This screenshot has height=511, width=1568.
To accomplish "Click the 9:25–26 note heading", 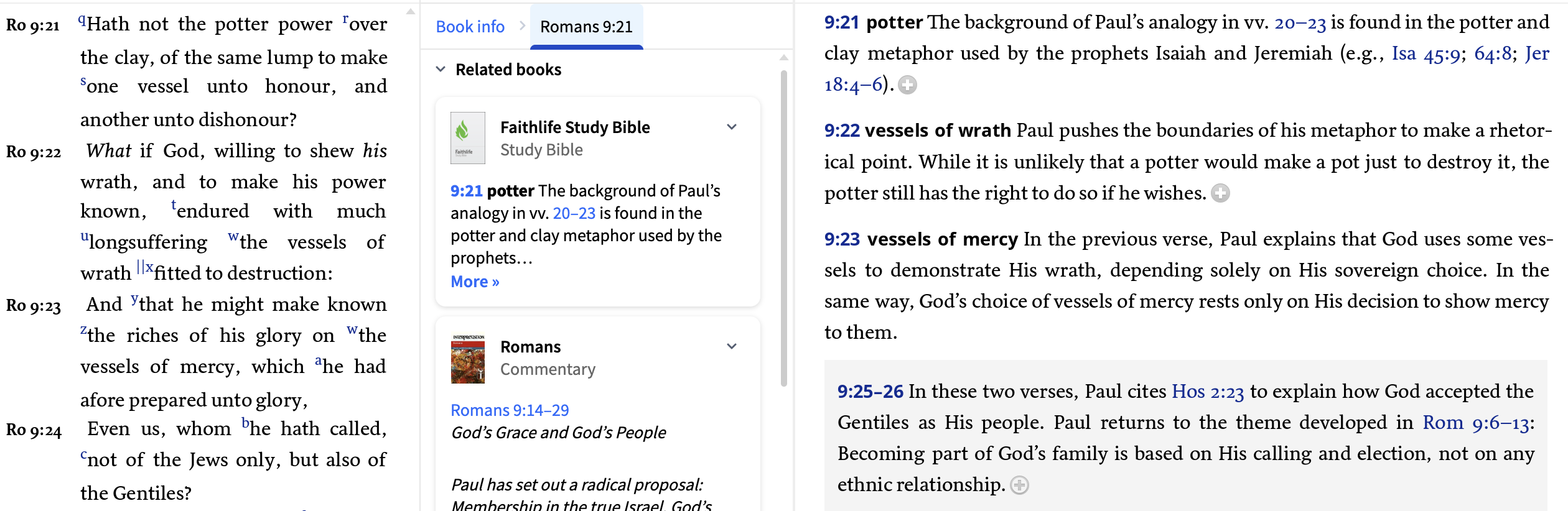I will click(870, 392).
